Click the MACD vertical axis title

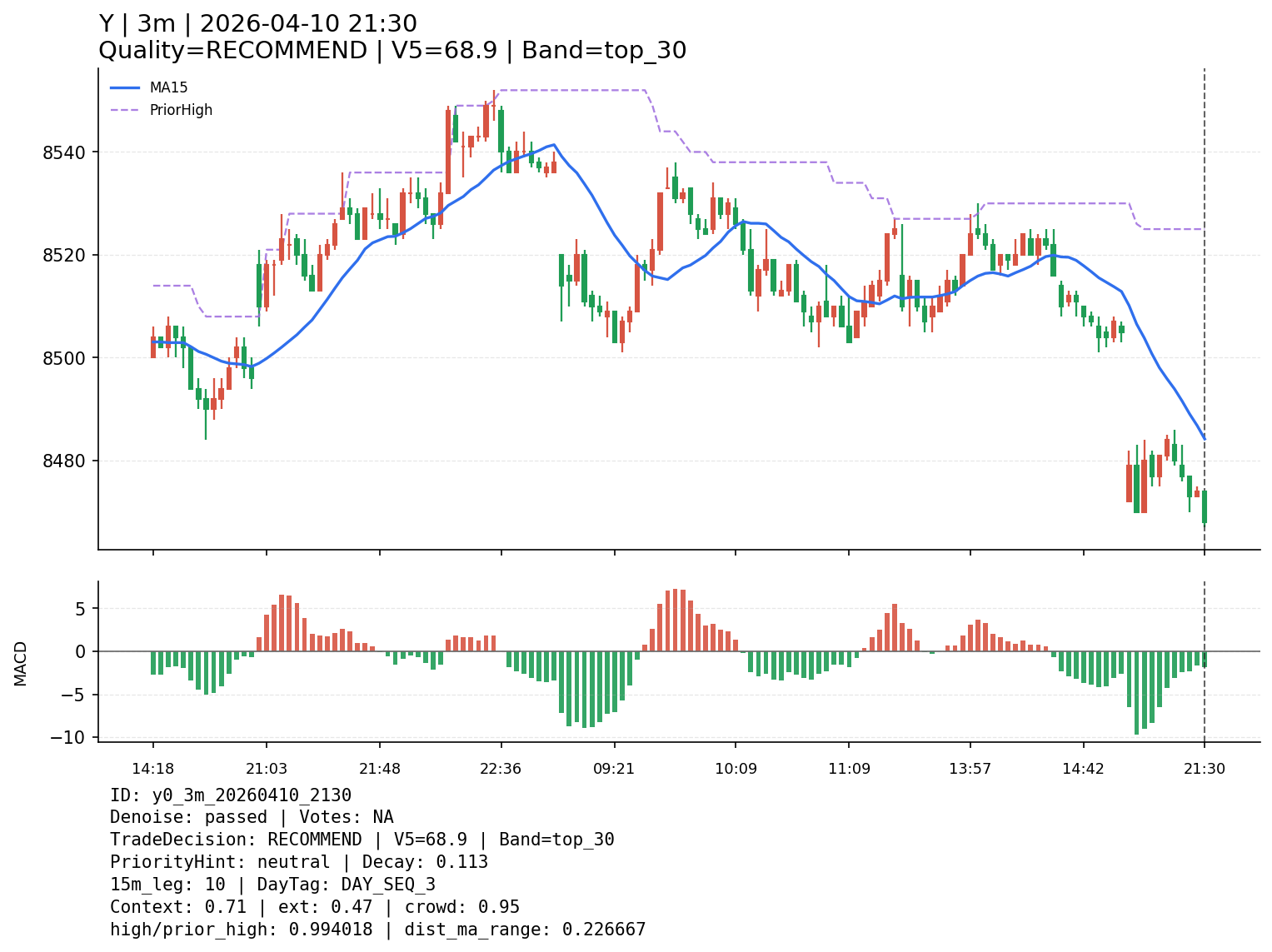[21, 663]
